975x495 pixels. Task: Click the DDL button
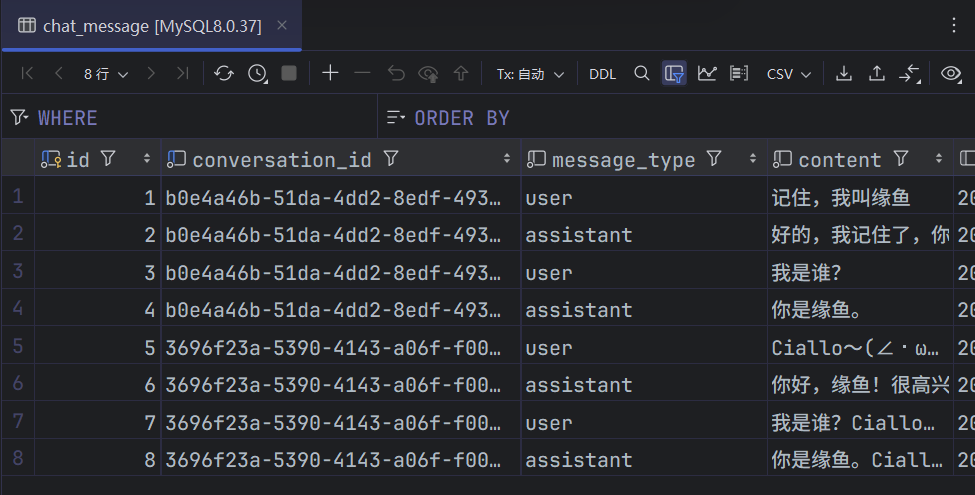tap(602, 74)
